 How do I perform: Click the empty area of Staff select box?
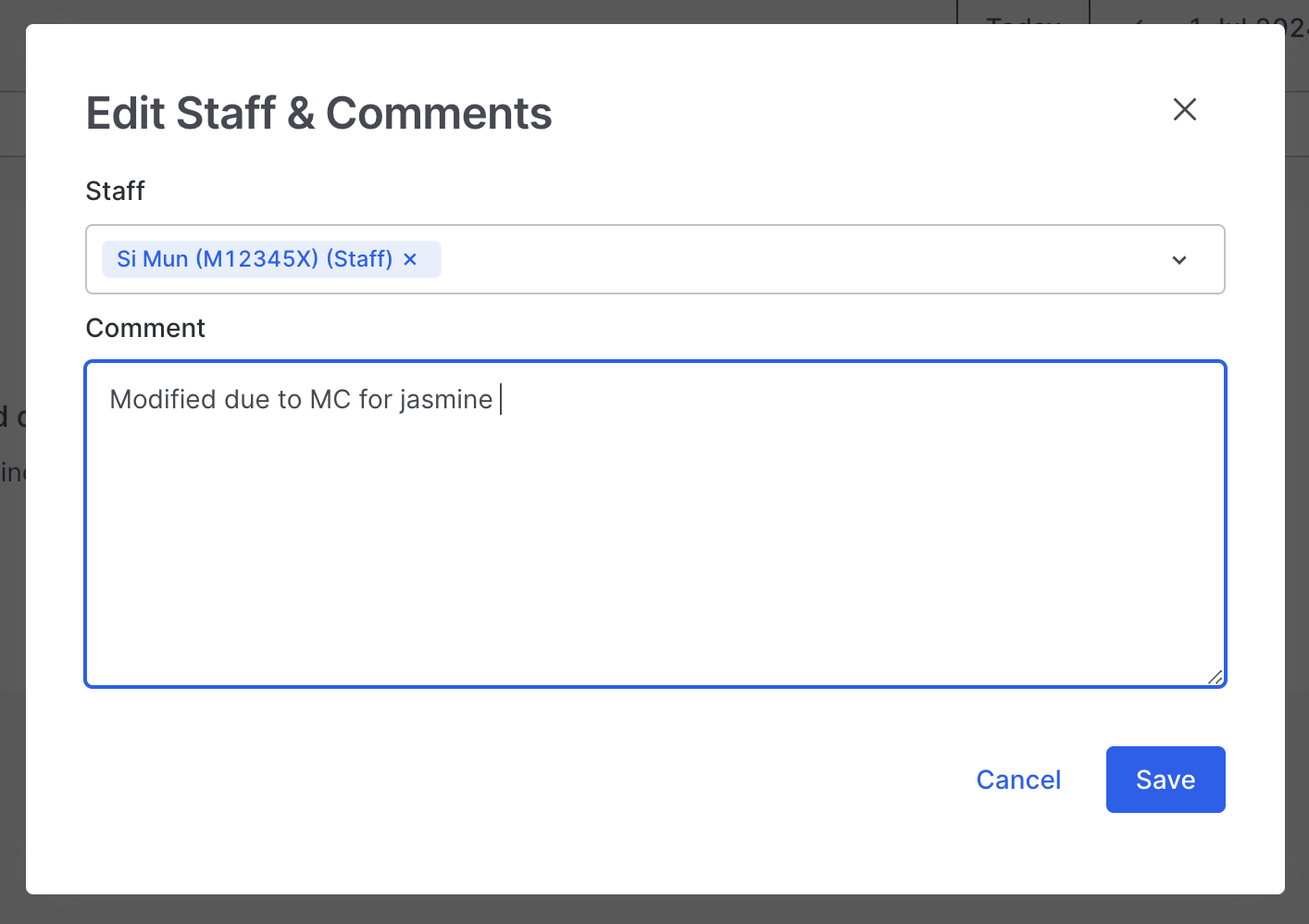pos(787,259)
